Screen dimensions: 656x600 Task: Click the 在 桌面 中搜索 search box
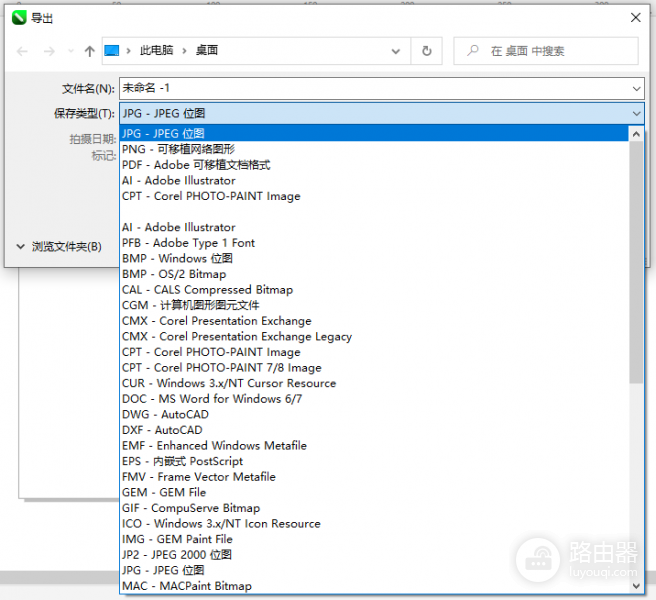(546, 51)
